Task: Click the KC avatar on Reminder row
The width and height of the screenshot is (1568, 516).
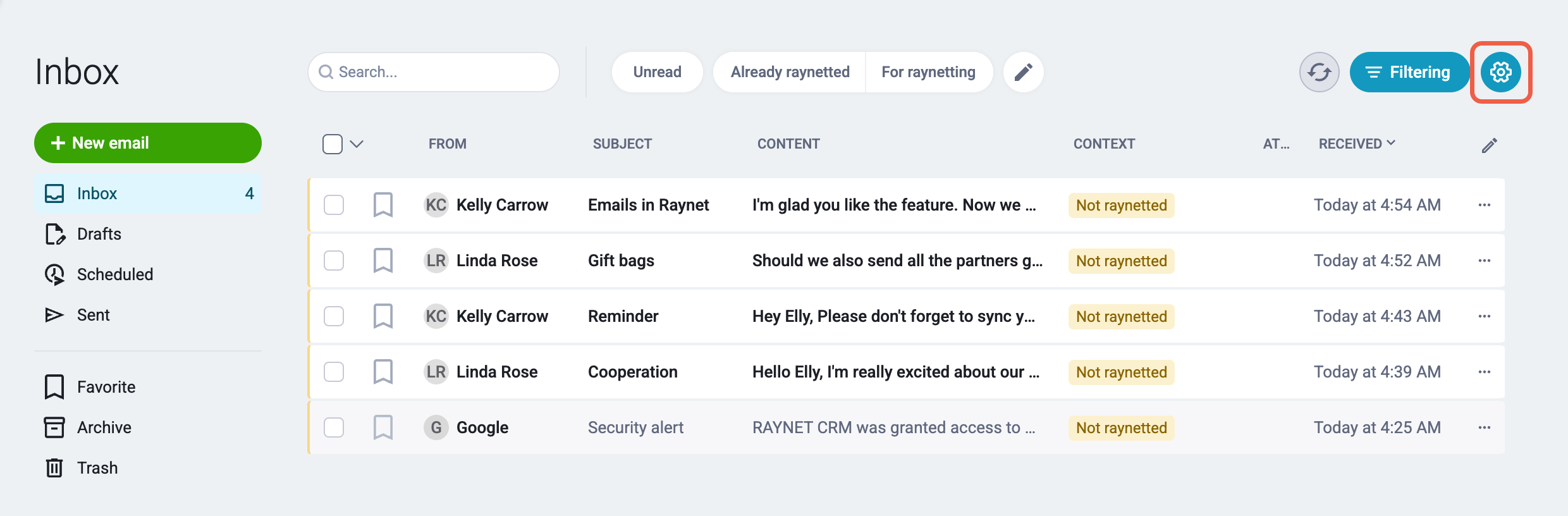Action: 436,316
